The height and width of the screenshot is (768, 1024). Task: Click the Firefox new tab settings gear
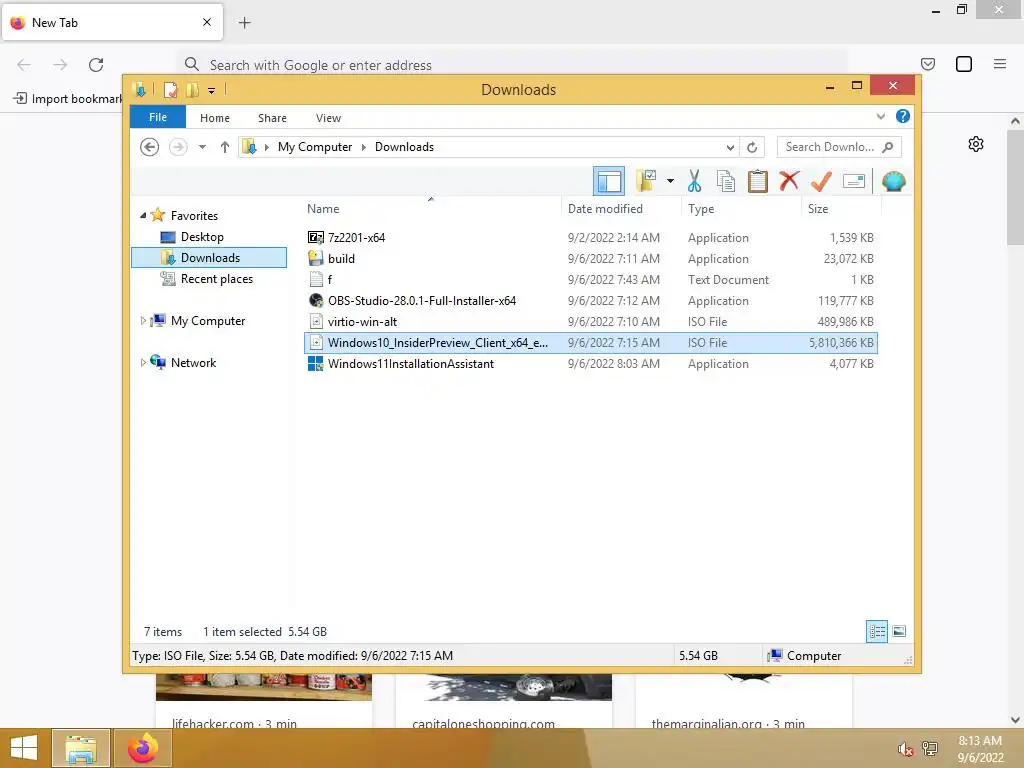(x=976, y=144)
